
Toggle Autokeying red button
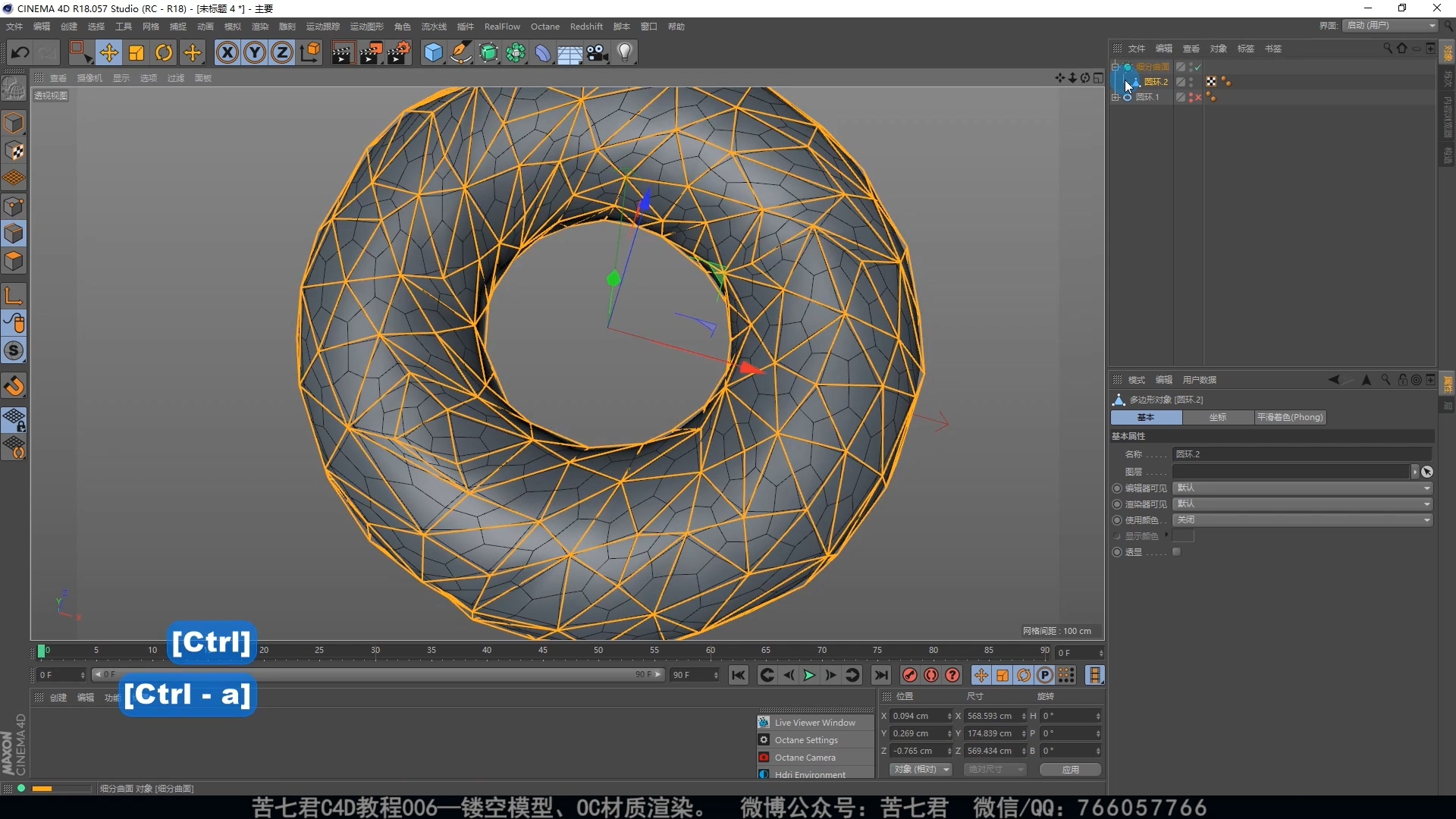[x=931, y=675]
